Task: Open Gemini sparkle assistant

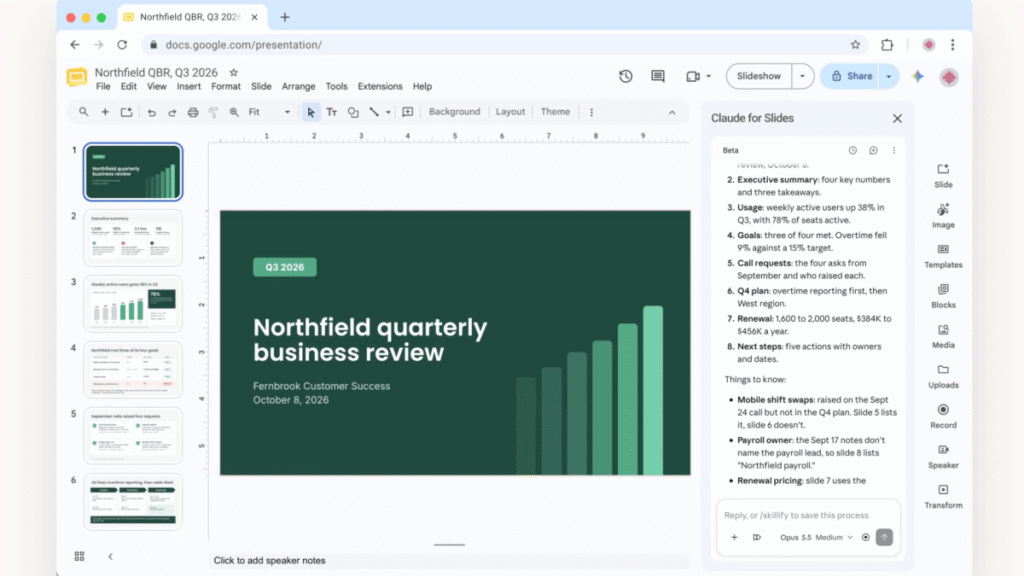Action: click(x=918, y=76)
